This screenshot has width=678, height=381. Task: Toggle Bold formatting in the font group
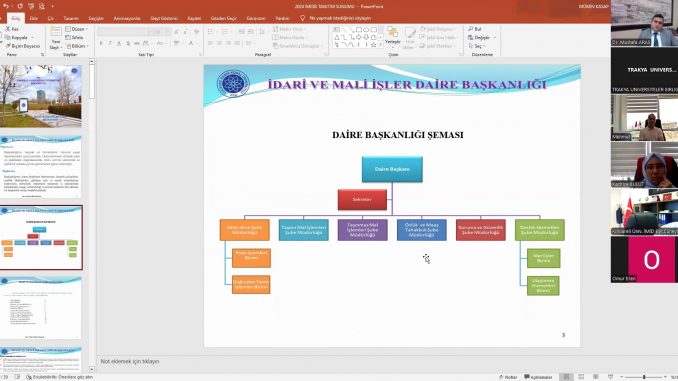(x=101, y=43)
